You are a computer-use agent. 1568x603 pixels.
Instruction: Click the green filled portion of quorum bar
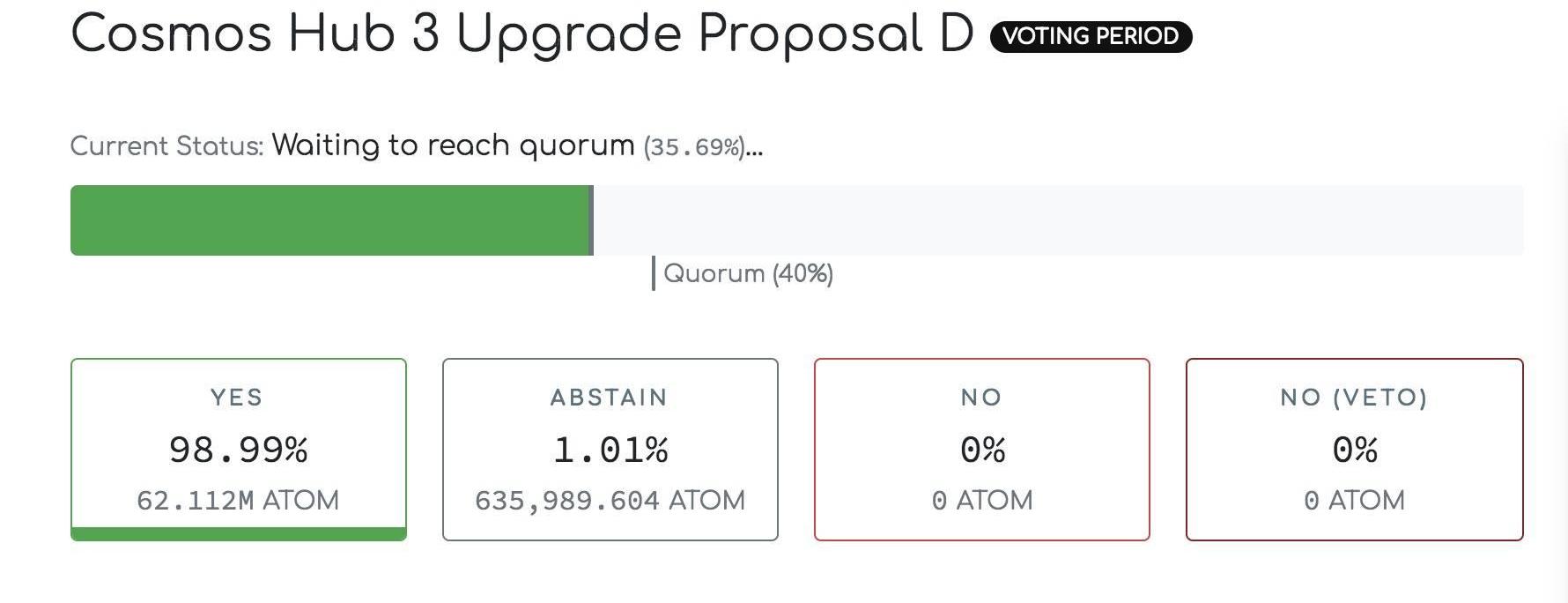coord(330,220)
